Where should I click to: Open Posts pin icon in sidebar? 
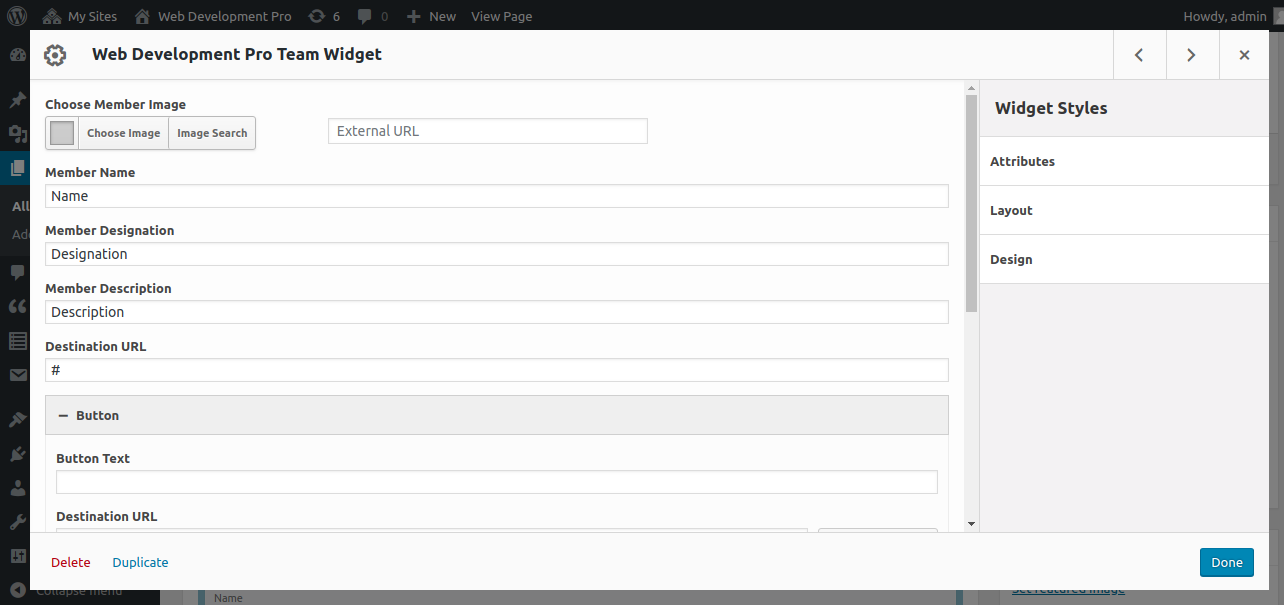[x=17, y=100]
